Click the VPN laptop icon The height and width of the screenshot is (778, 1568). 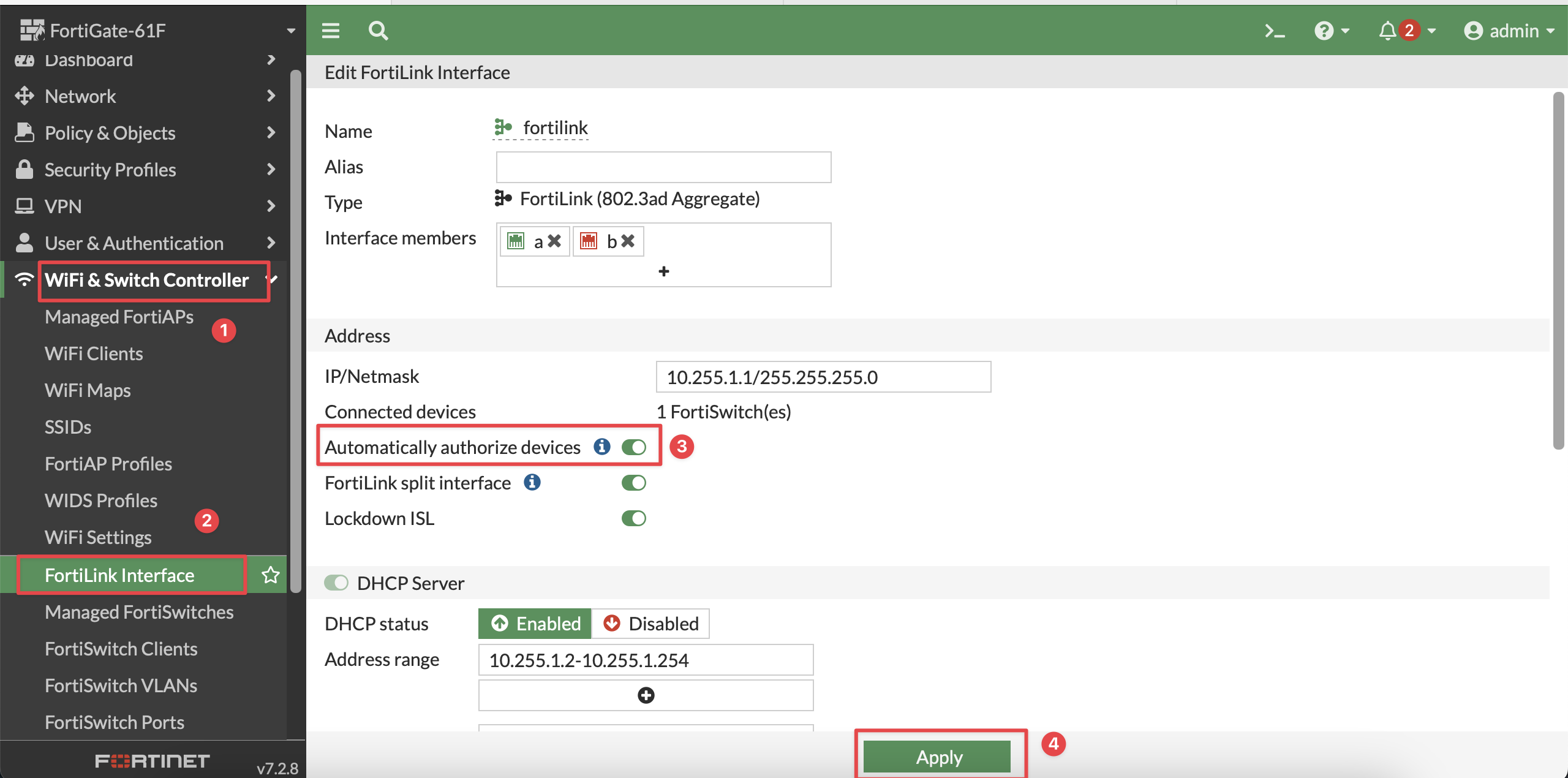coord(24,206)
